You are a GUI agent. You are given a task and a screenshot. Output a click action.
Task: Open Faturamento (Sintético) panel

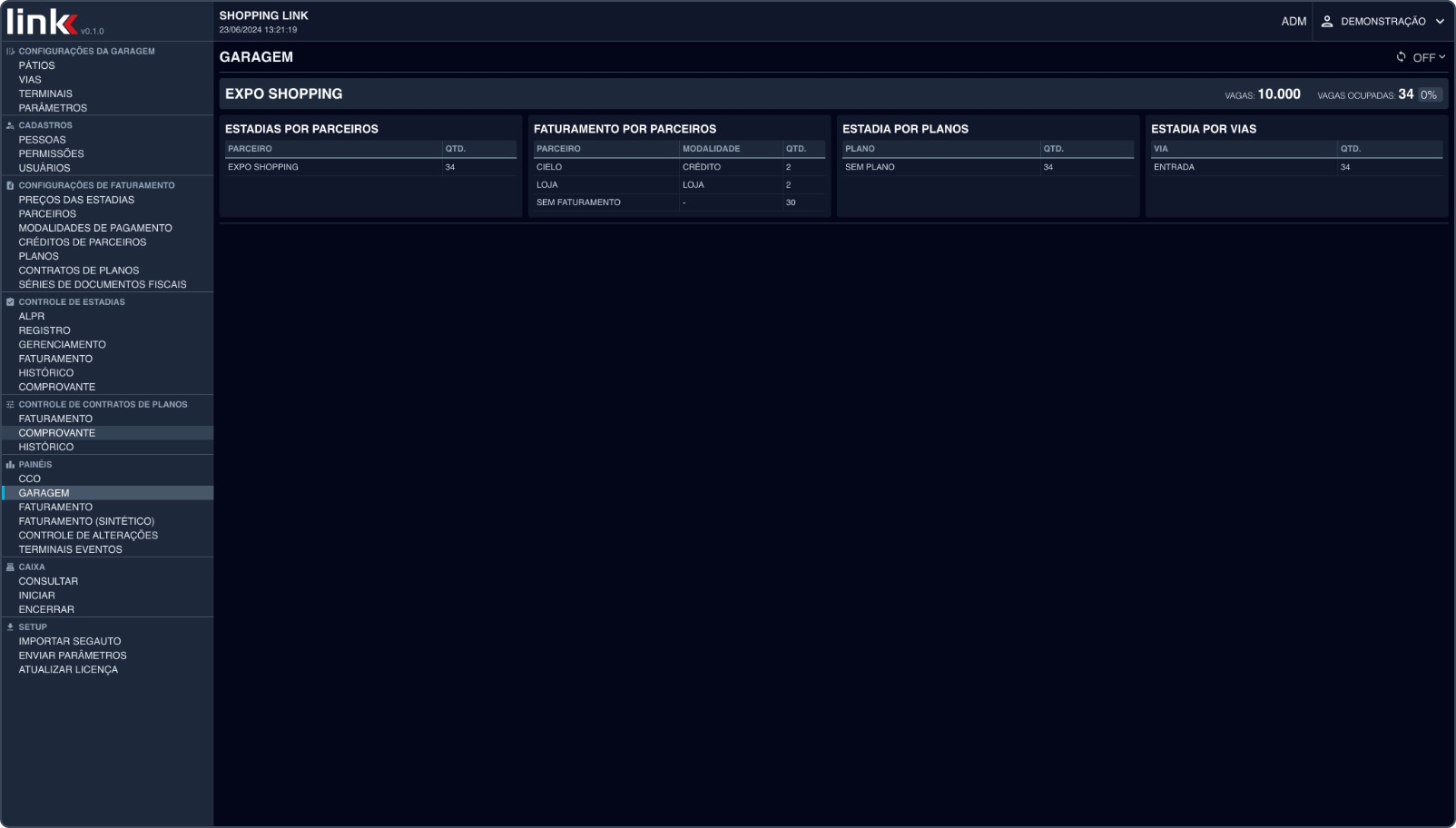click(x=107, y=521)
